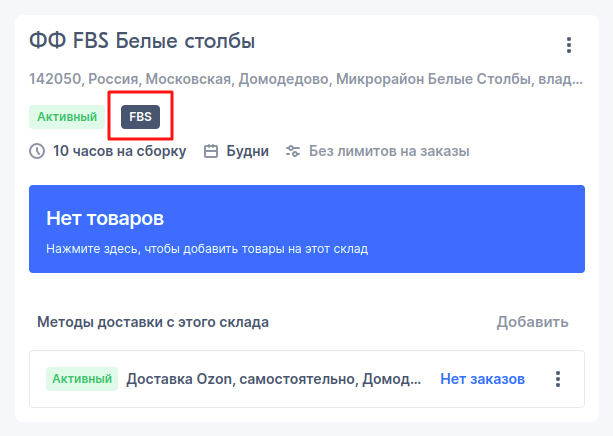Click the FBS badge
The image size is (613, 436).
coord(140,117)
